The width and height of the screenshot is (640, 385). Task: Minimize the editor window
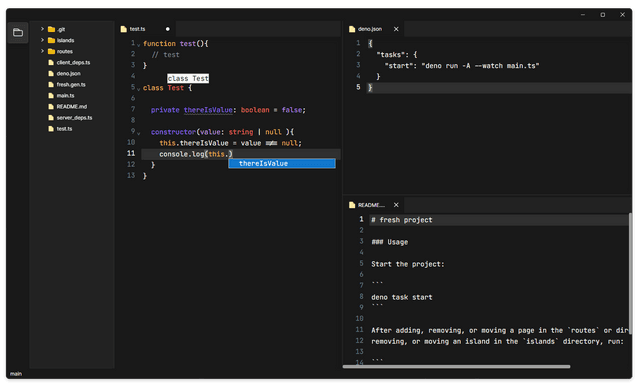point(583,15)
